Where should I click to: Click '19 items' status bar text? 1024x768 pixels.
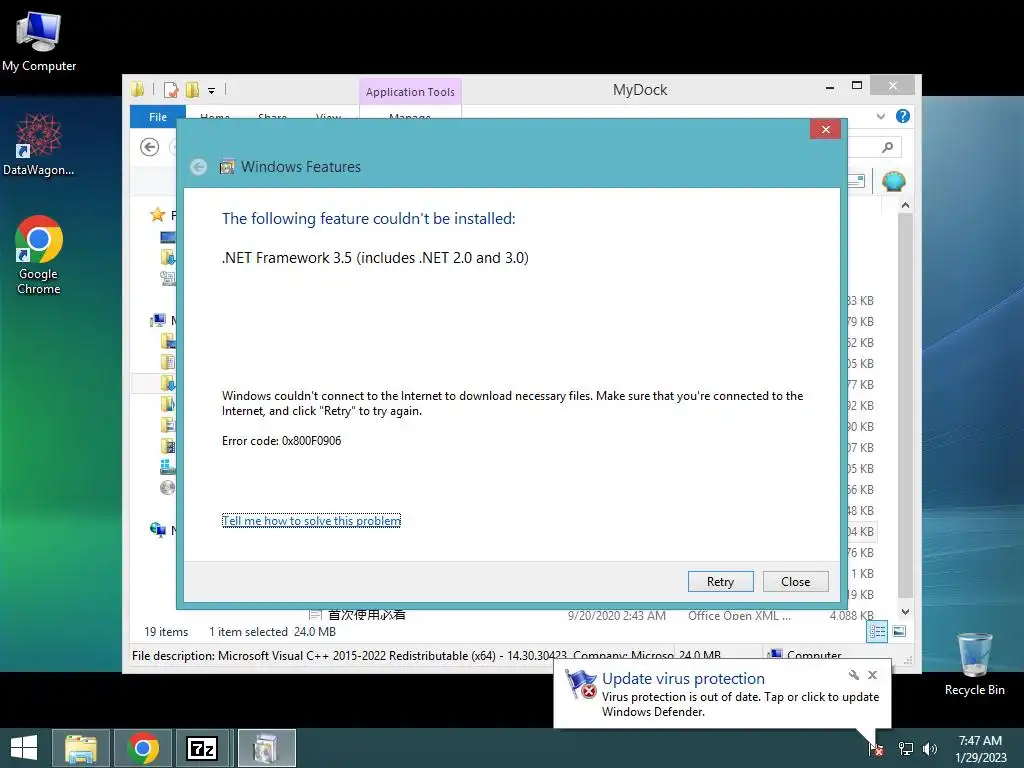point(166,632)
